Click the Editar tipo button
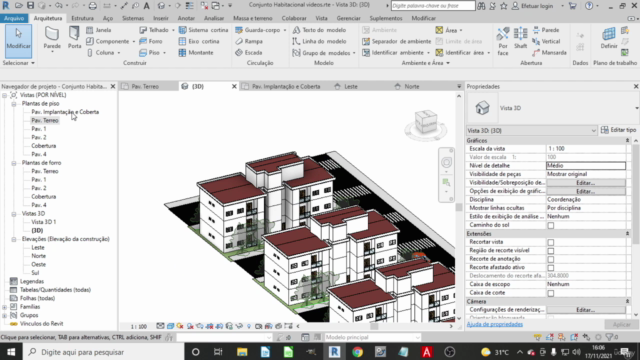Screen dimensions: 640x360 click(618, 130)
